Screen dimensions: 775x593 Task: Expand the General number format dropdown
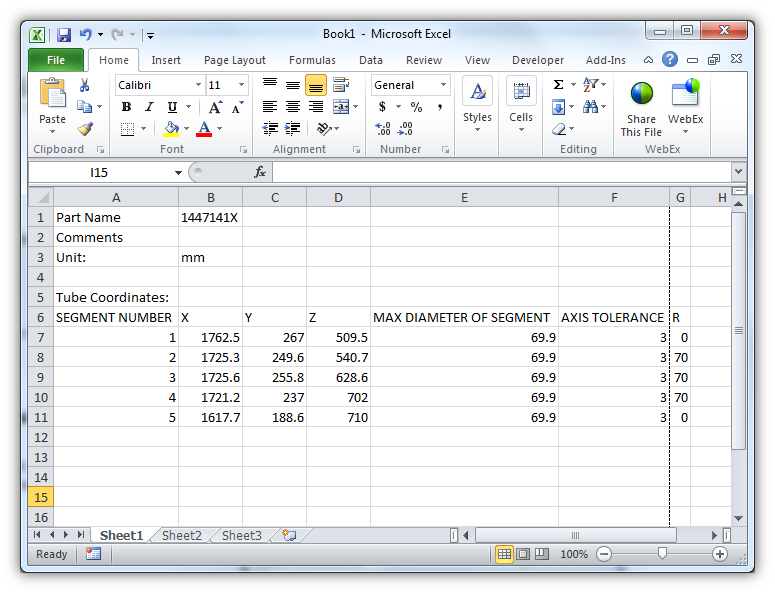pyautogui.click(x=443, y=85)
